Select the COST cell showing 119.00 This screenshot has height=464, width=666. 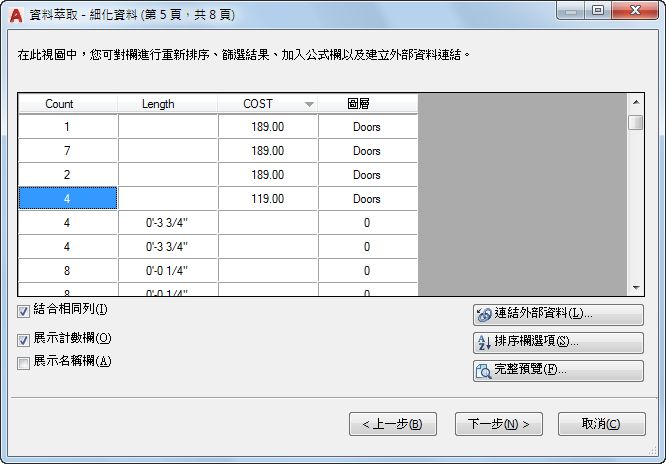(x=268, y=198)
